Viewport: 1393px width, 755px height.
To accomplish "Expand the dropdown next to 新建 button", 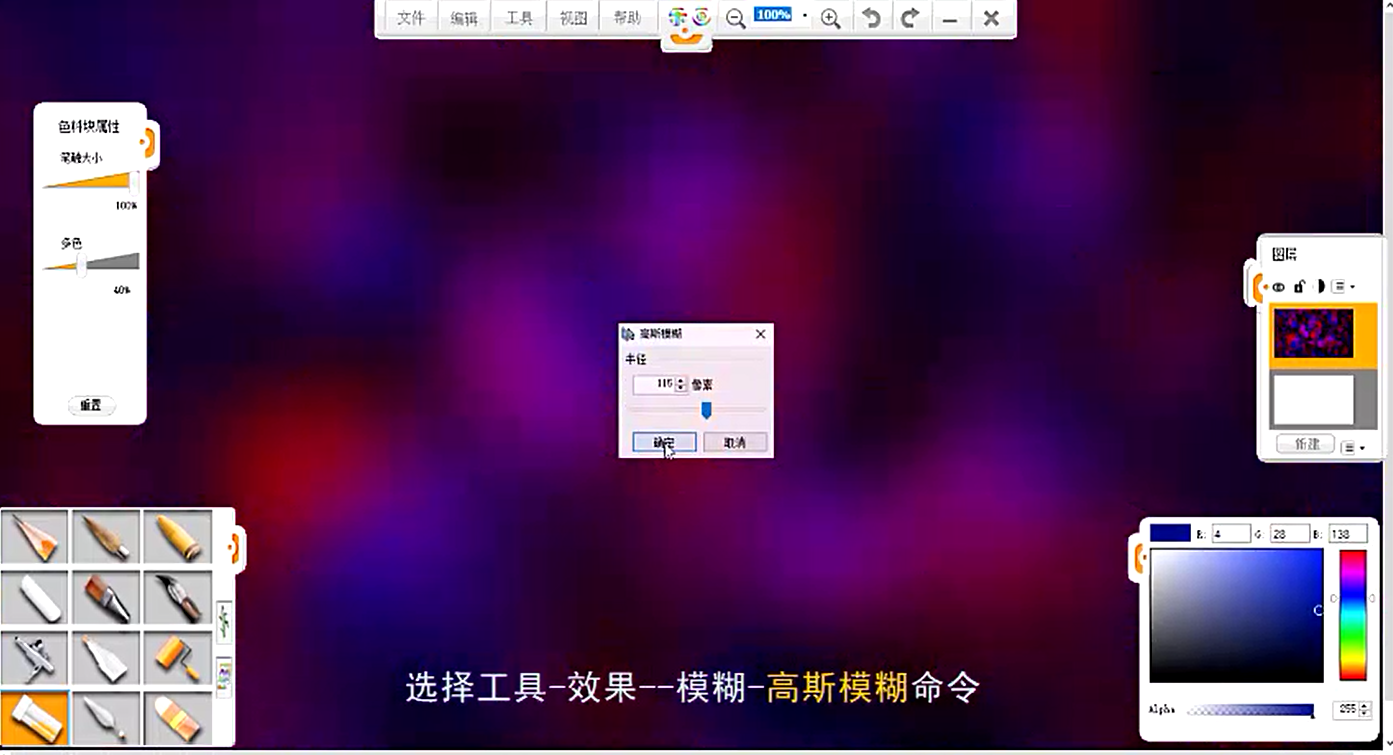I will pyautogui.click(x=1353, y=448).
